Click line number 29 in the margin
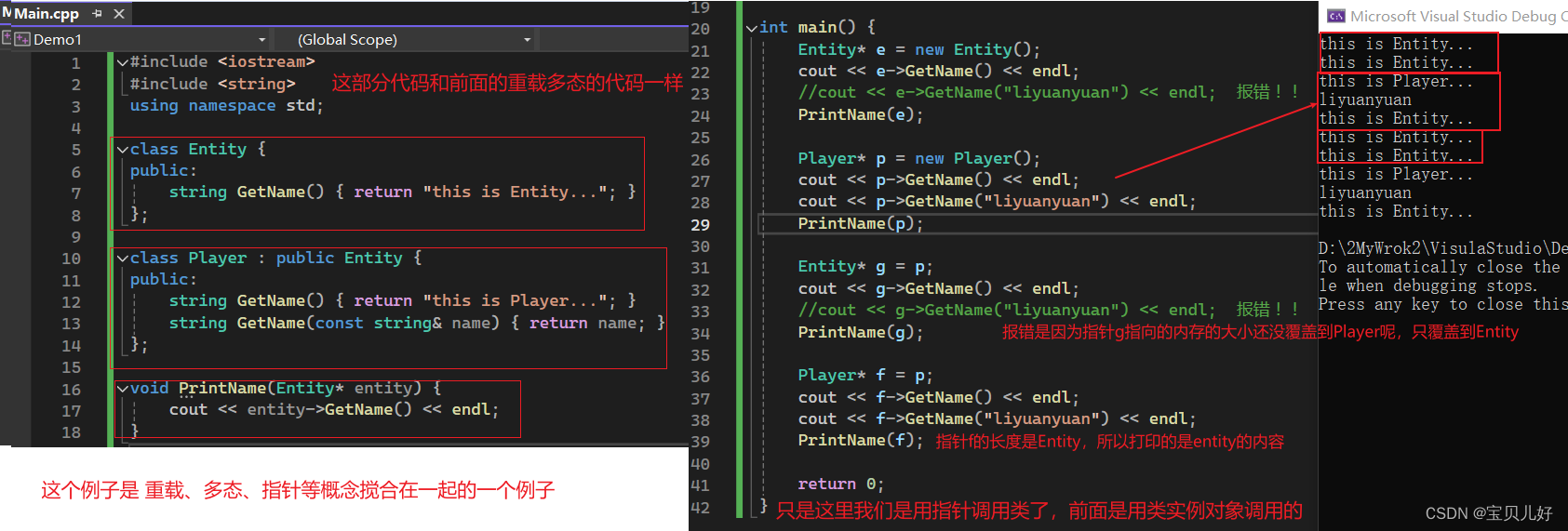The height and width of the screenshot is (531, 1568). 700,224
